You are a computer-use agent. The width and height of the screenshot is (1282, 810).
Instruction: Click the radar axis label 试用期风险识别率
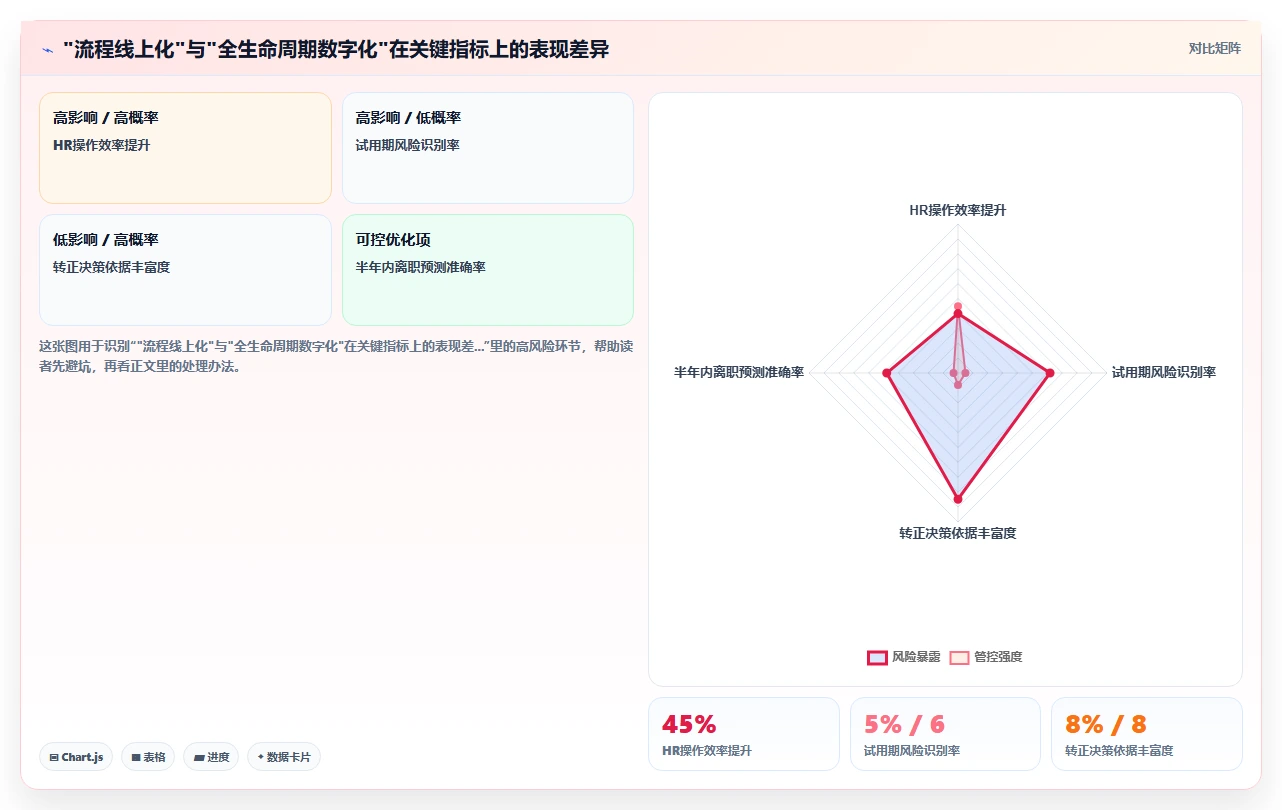pos(1164,372)
